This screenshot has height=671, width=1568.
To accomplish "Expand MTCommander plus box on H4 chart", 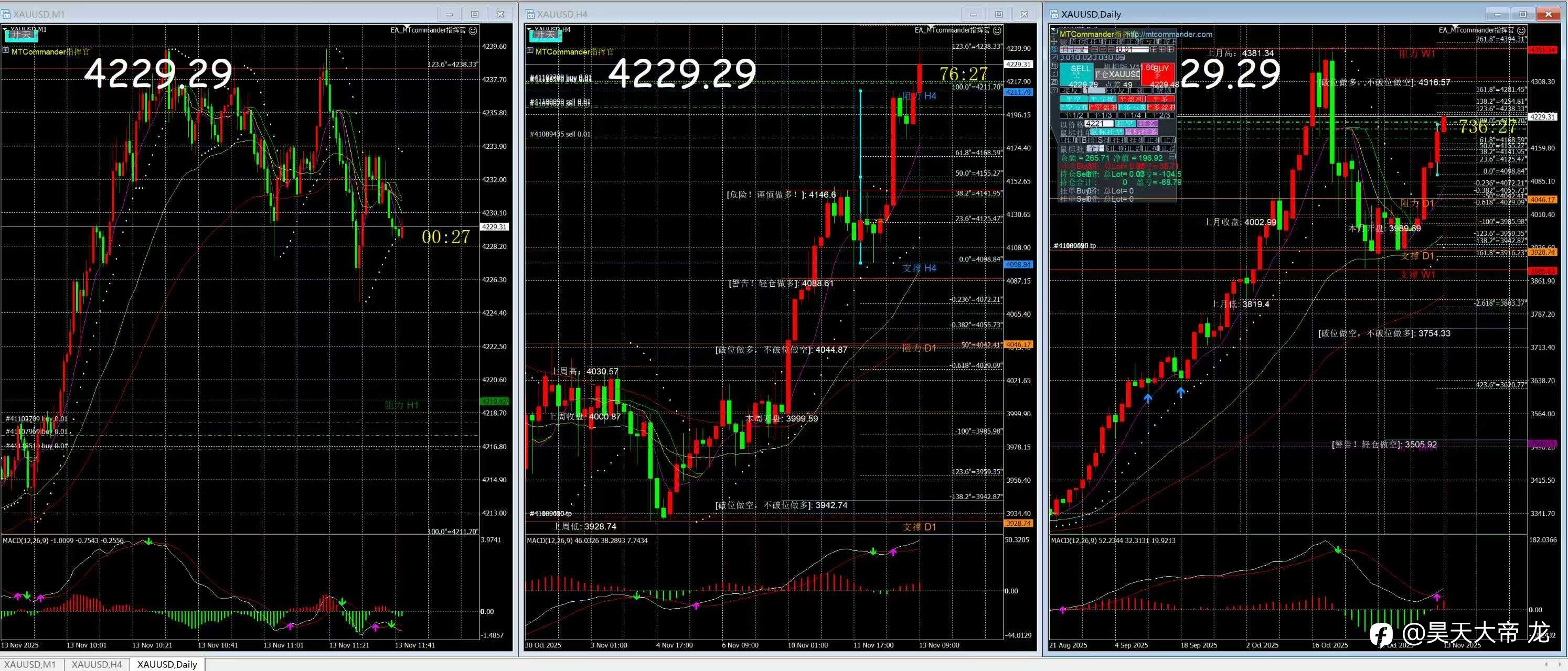I will coord(529,51).
